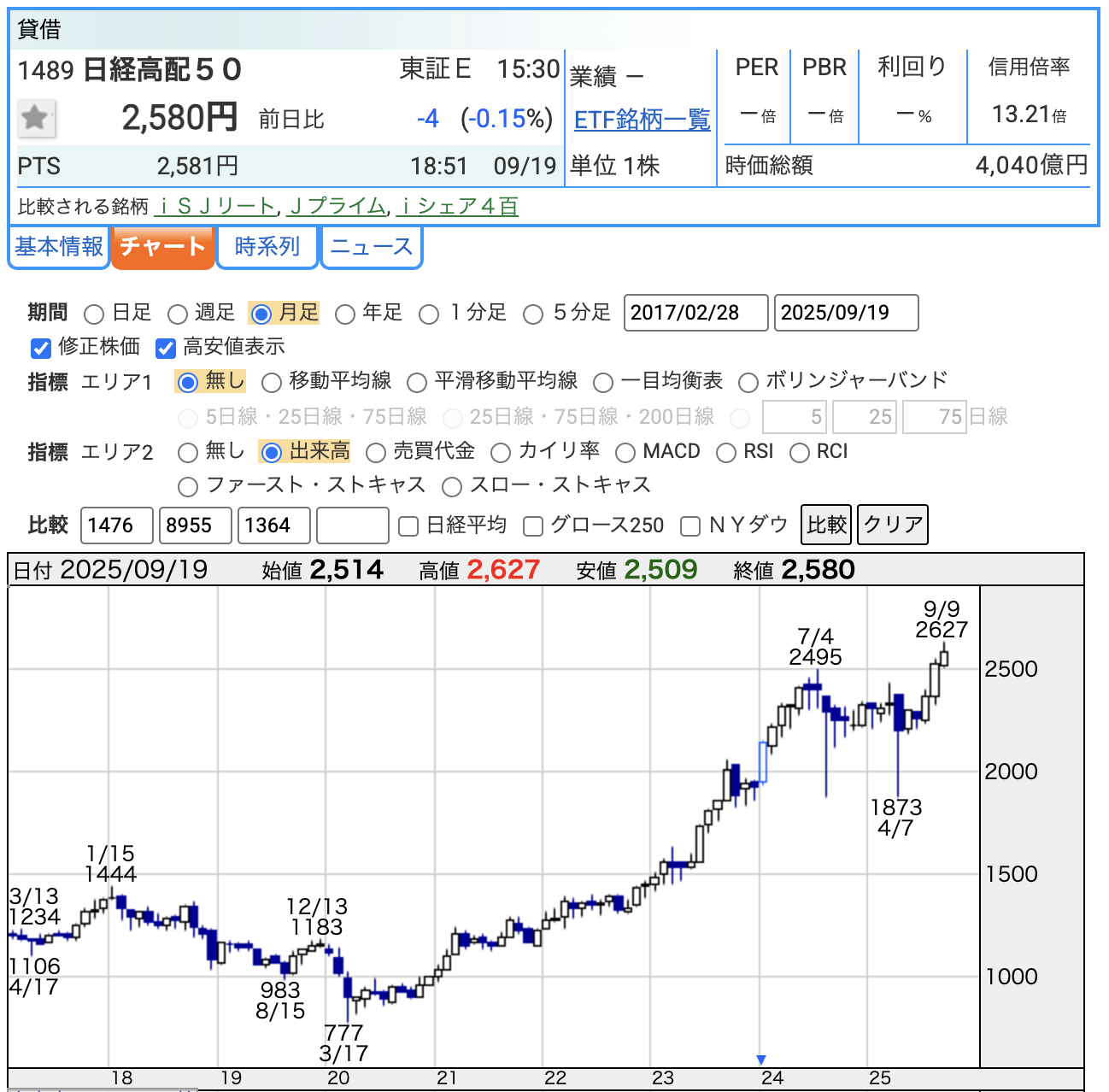The height and width of the screenshot is (1092, 1109).
Task: Click the クリア button
Action: (892, 525)
